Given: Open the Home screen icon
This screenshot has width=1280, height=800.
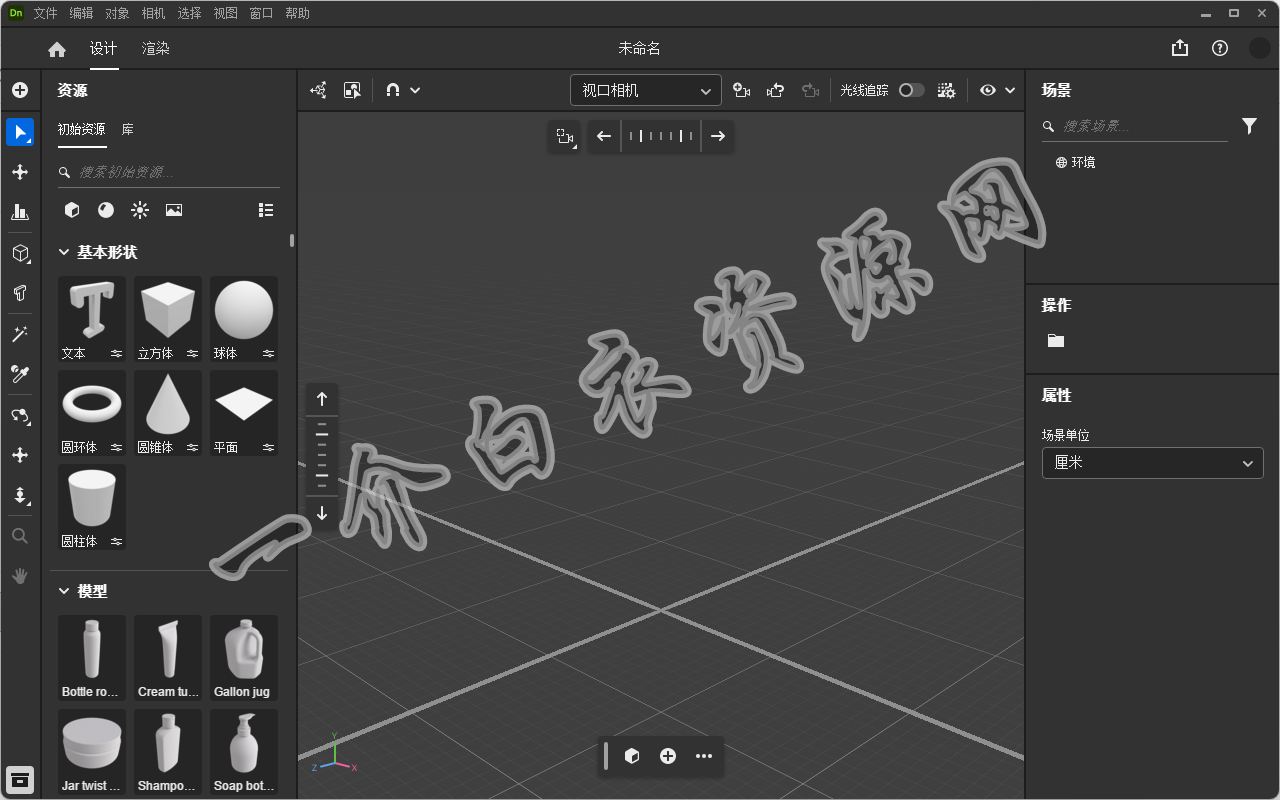Looking at the screenshot, I should coord(57,49).
